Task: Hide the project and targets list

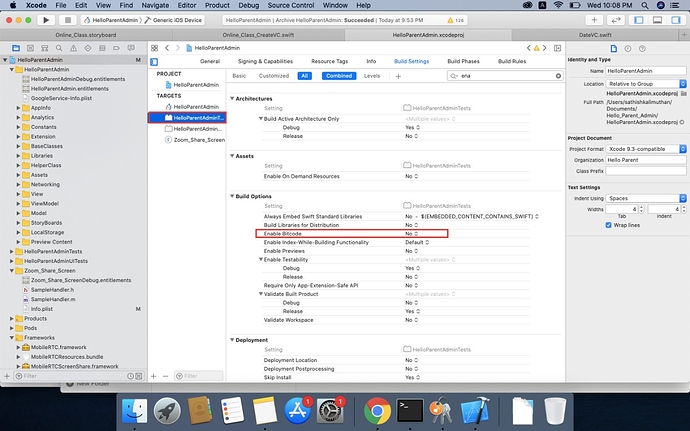Action: (154, 62)
